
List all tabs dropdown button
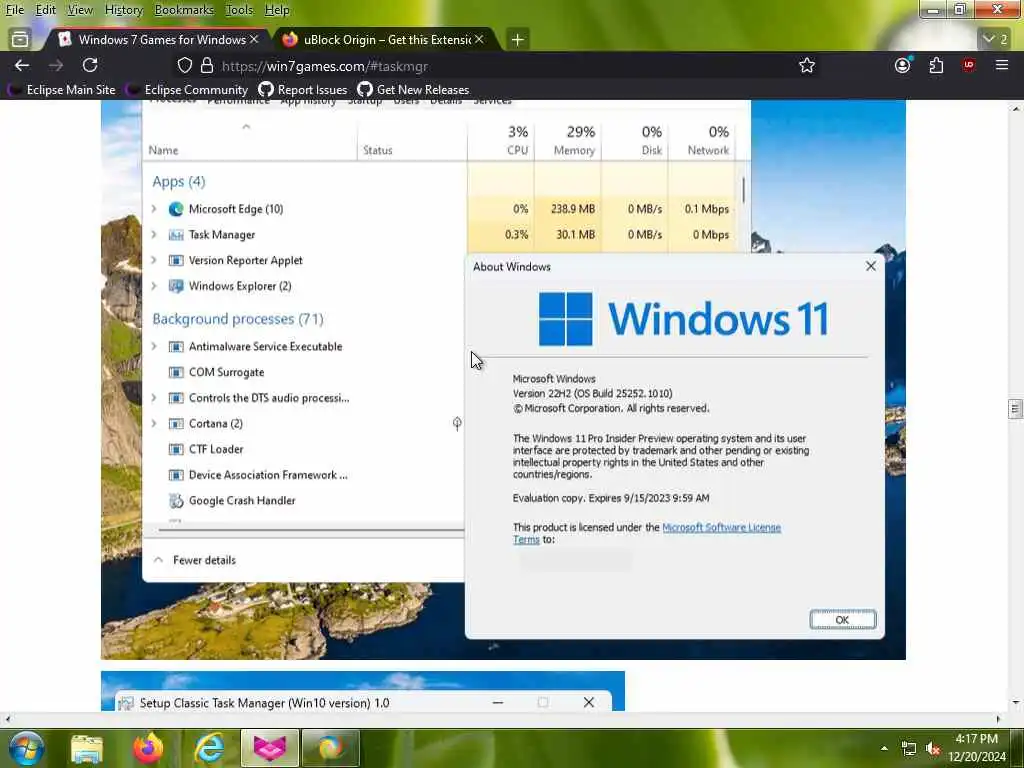(995, 39)
